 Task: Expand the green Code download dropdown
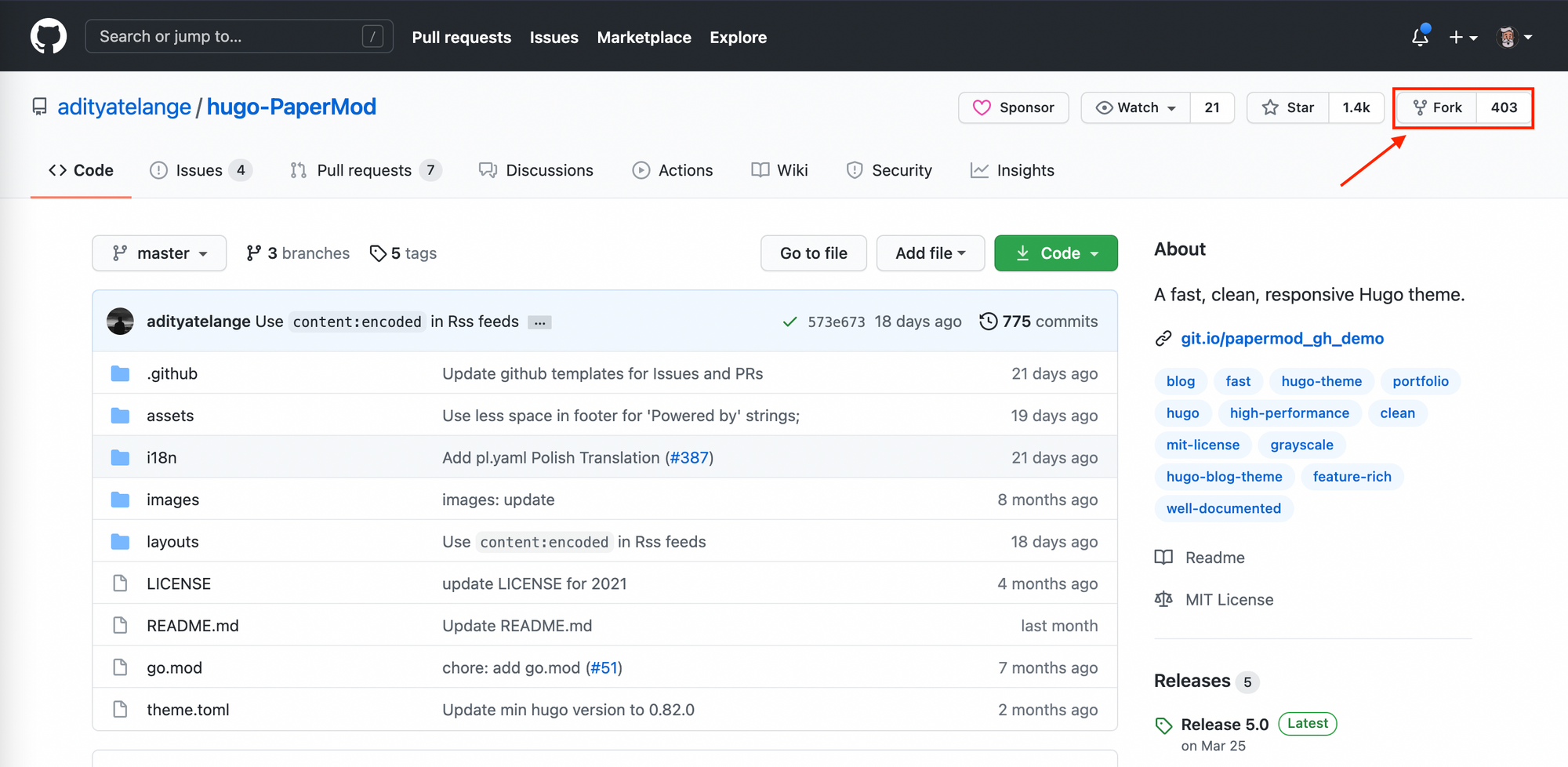[x=1055, y=253]
